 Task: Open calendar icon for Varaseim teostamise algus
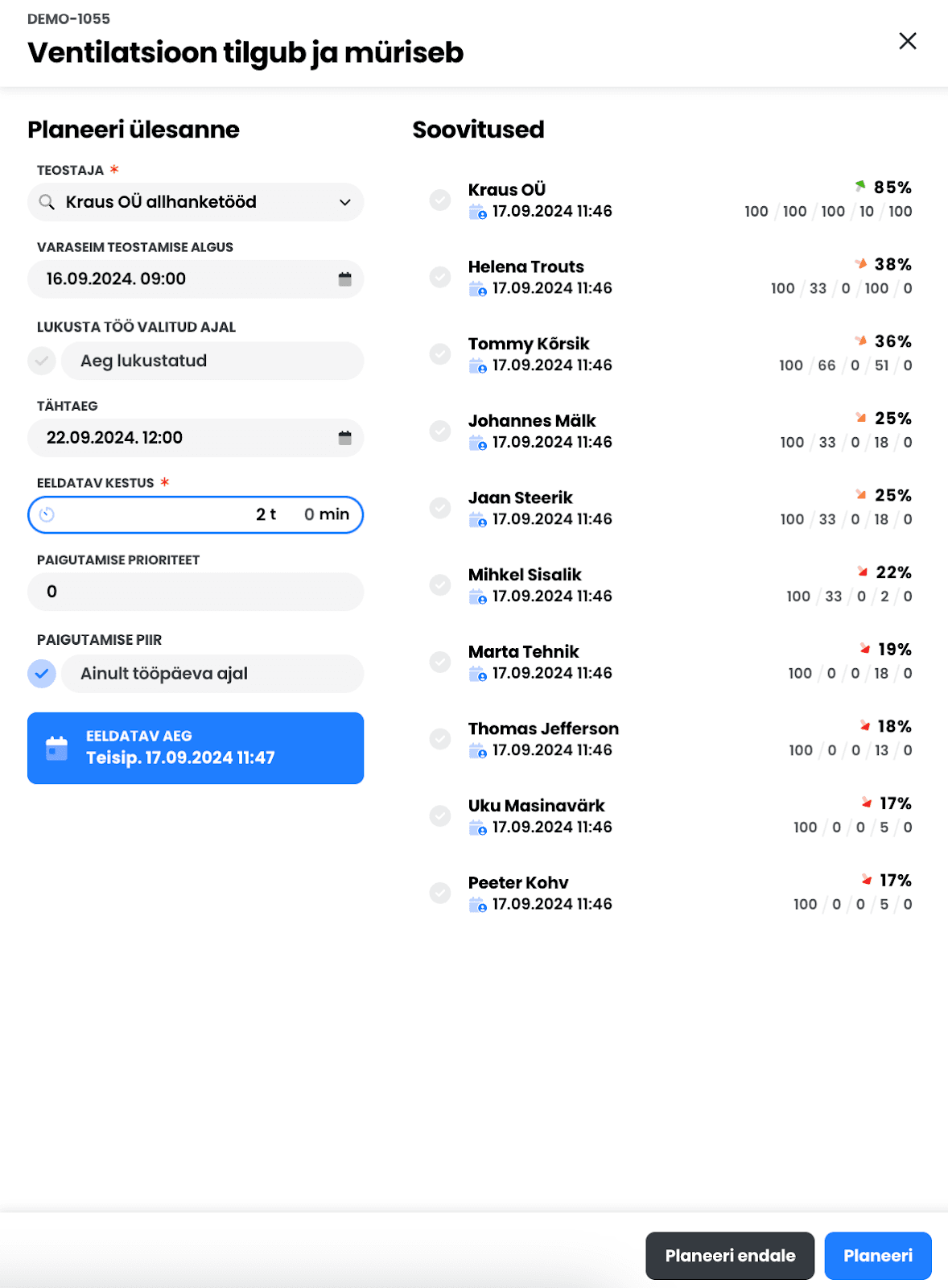click(x=345, y=279)
